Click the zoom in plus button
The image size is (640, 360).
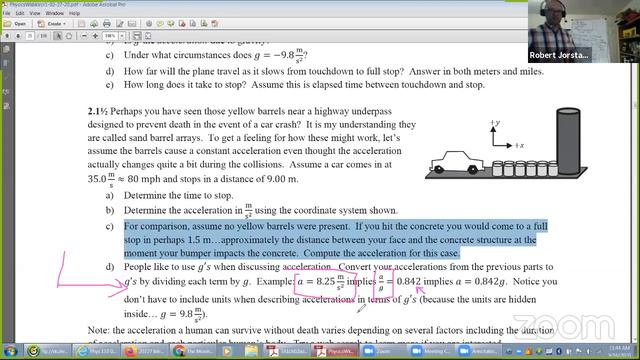coord(95,36)
